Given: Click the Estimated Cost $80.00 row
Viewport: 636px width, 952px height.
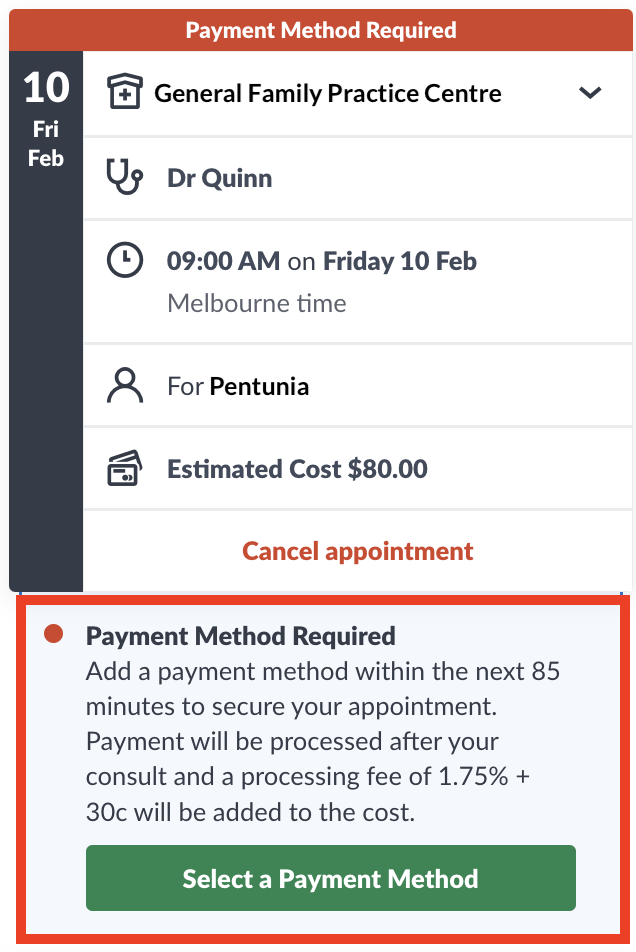Looking at the screenshot, I should point(357,469).
